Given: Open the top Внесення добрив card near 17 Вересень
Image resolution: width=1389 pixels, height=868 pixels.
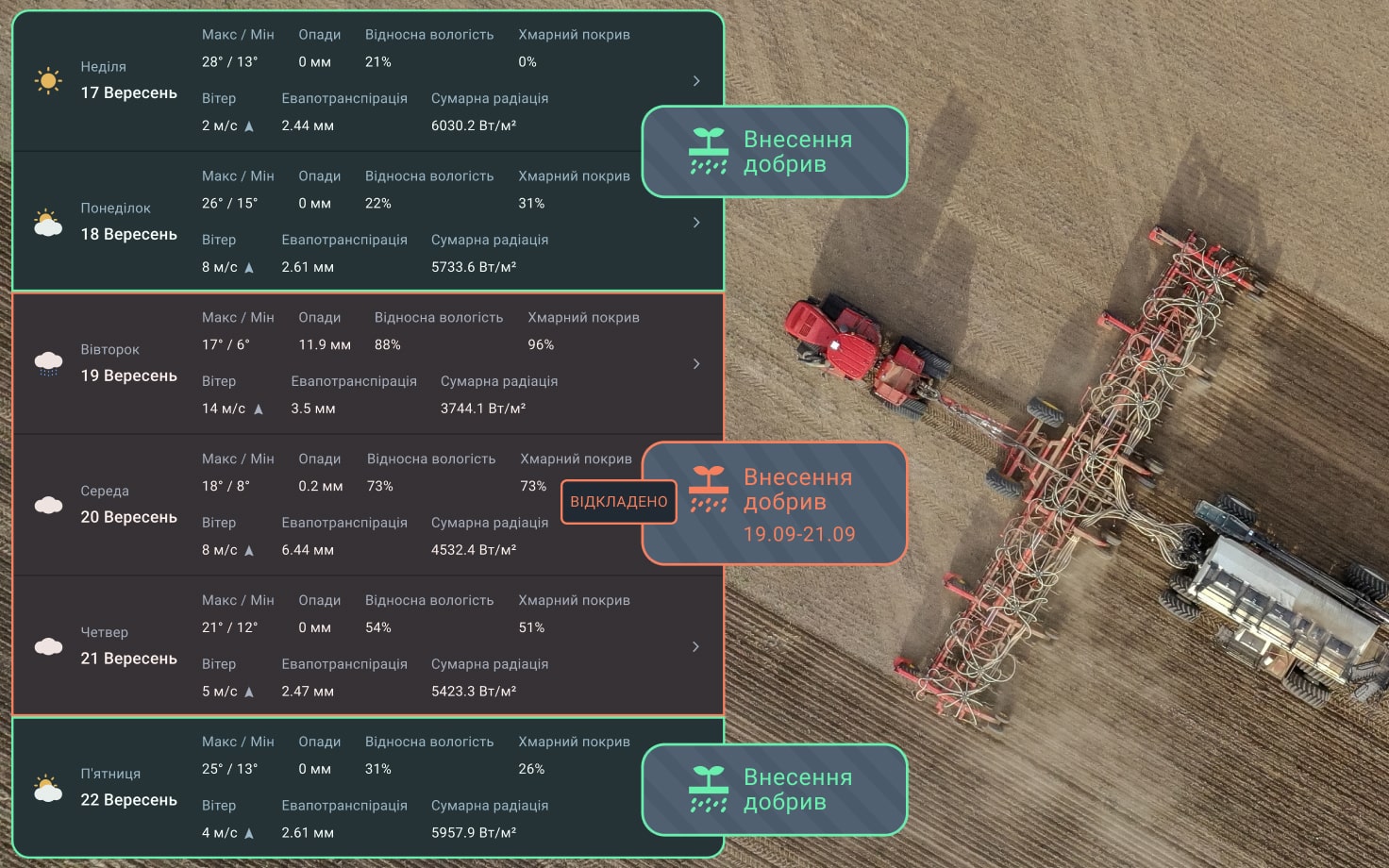Looking at the screenshot, I should pos(775,151).
